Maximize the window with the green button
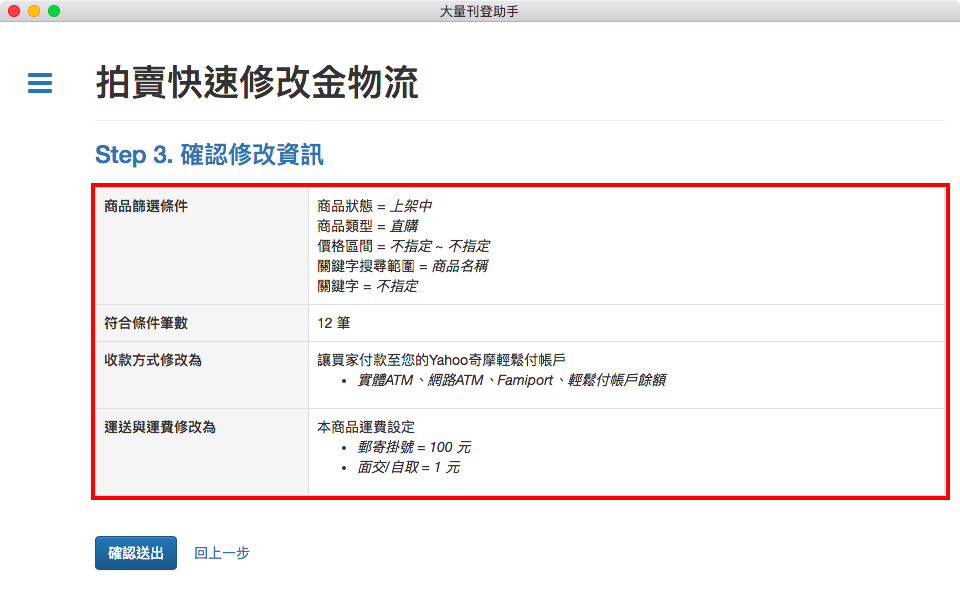 pyautogui.click(x=54, y=11)
